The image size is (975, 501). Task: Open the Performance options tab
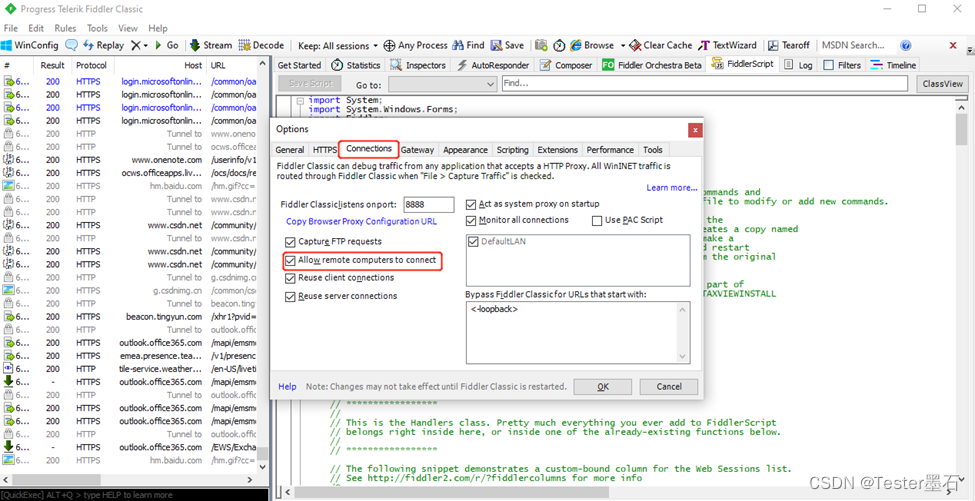610,150
